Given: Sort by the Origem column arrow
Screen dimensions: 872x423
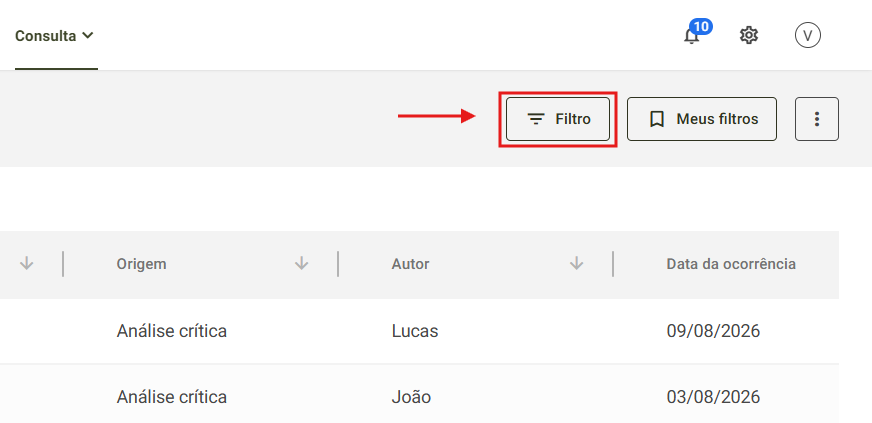Looking at the screenshot, I should click(x=301, y=263).
